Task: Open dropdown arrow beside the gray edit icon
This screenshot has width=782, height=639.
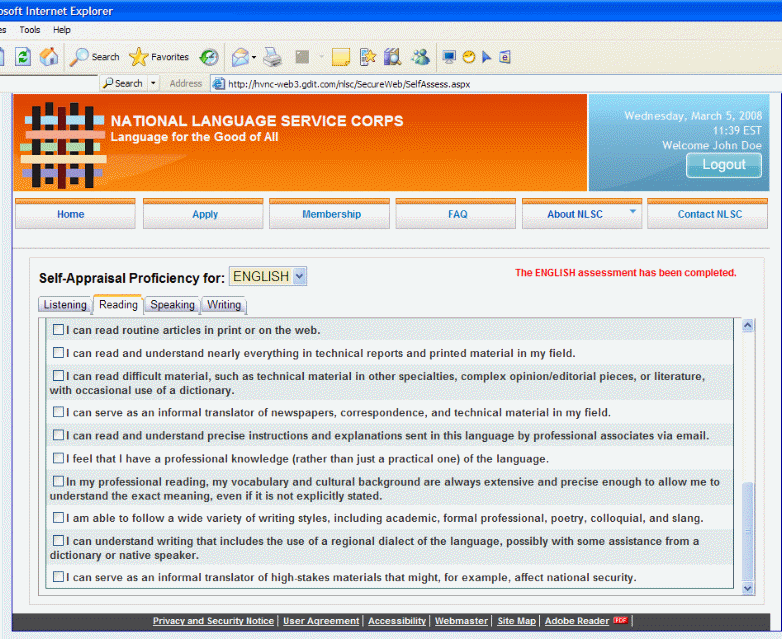Action: click(321, 57)
